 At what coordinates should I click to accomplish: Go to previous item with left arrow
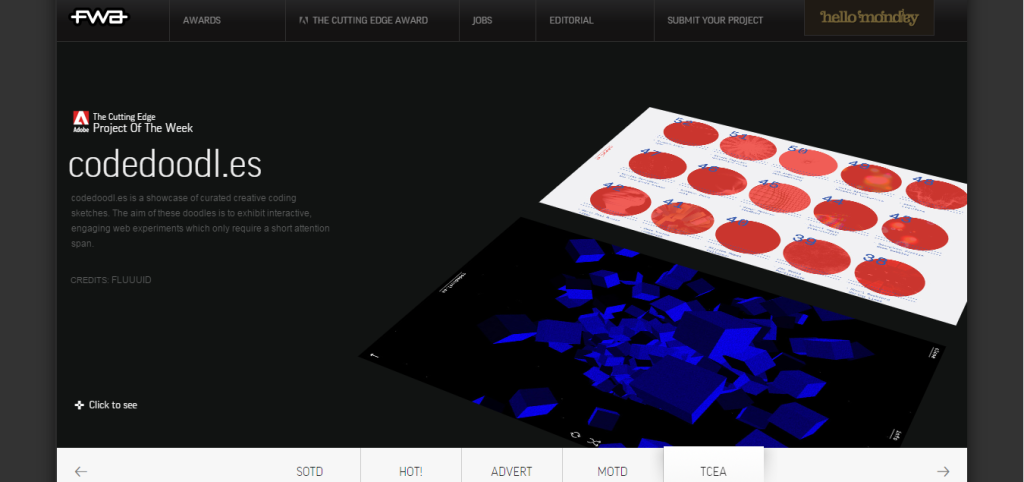coord(81,471)
